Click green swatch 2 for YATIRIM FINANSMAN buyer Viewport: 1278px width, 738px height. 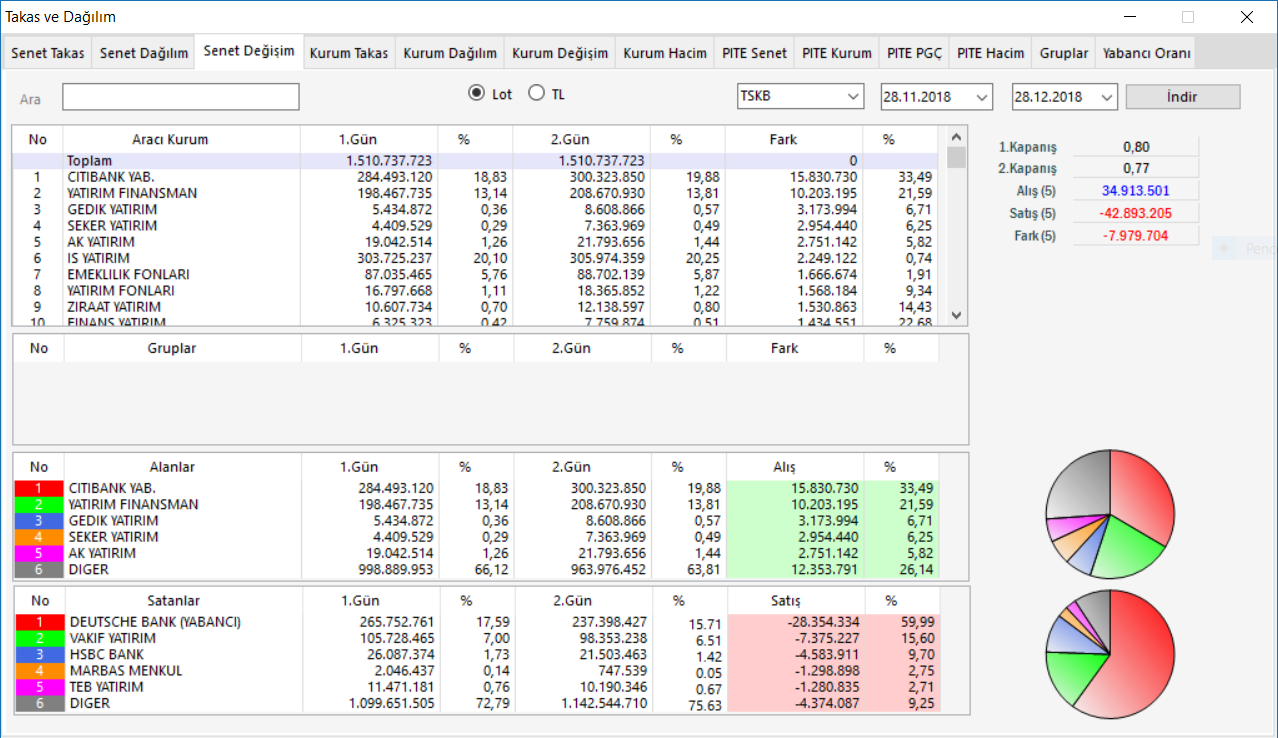[x=38, y=505]
